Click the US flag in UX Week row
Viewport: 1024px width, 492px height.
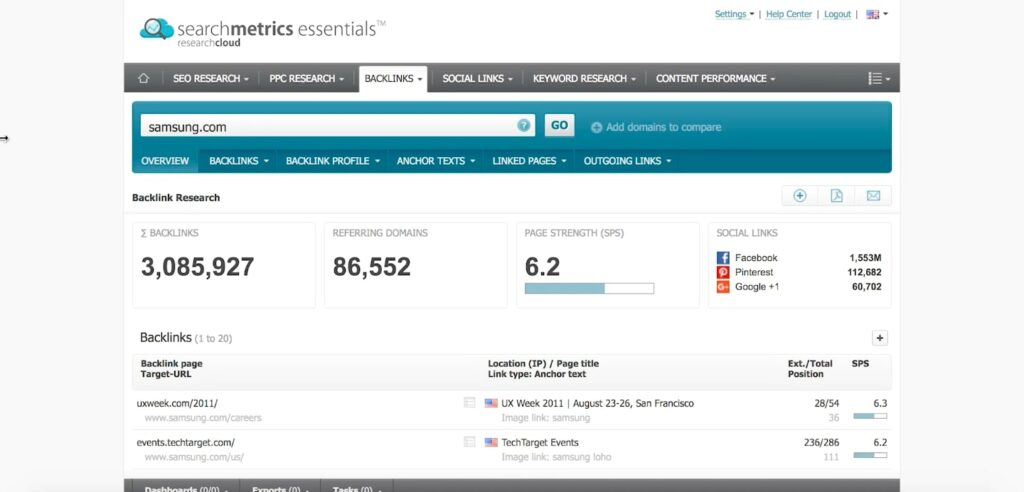pyautogui.click(x=491, y=404)
